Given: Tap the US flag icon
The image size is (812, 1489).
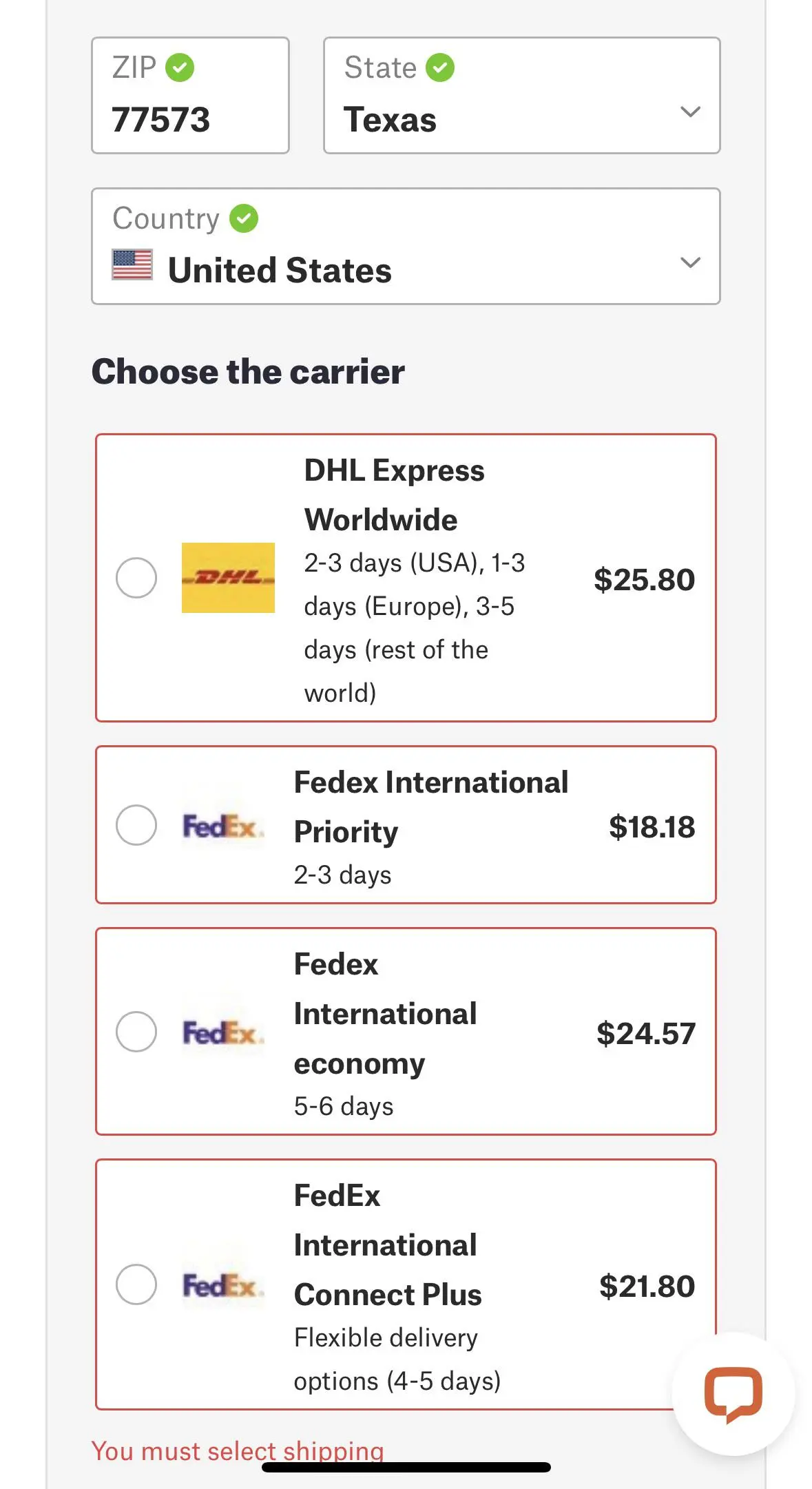Looking at the screenshot, I should pos(132,265).
